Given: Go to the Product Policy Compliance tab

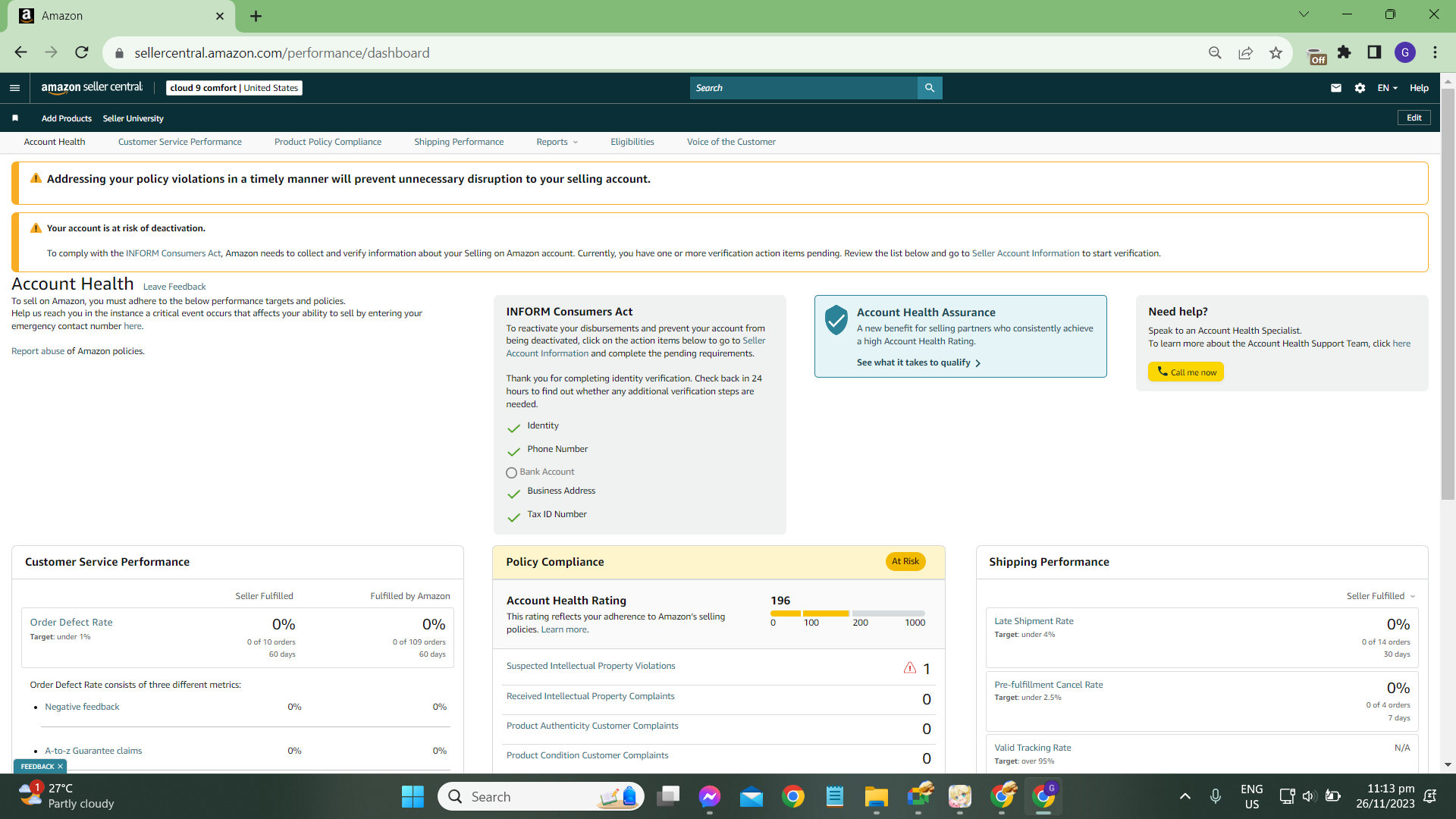Looking at the screenshot, I should pos(328,142).
